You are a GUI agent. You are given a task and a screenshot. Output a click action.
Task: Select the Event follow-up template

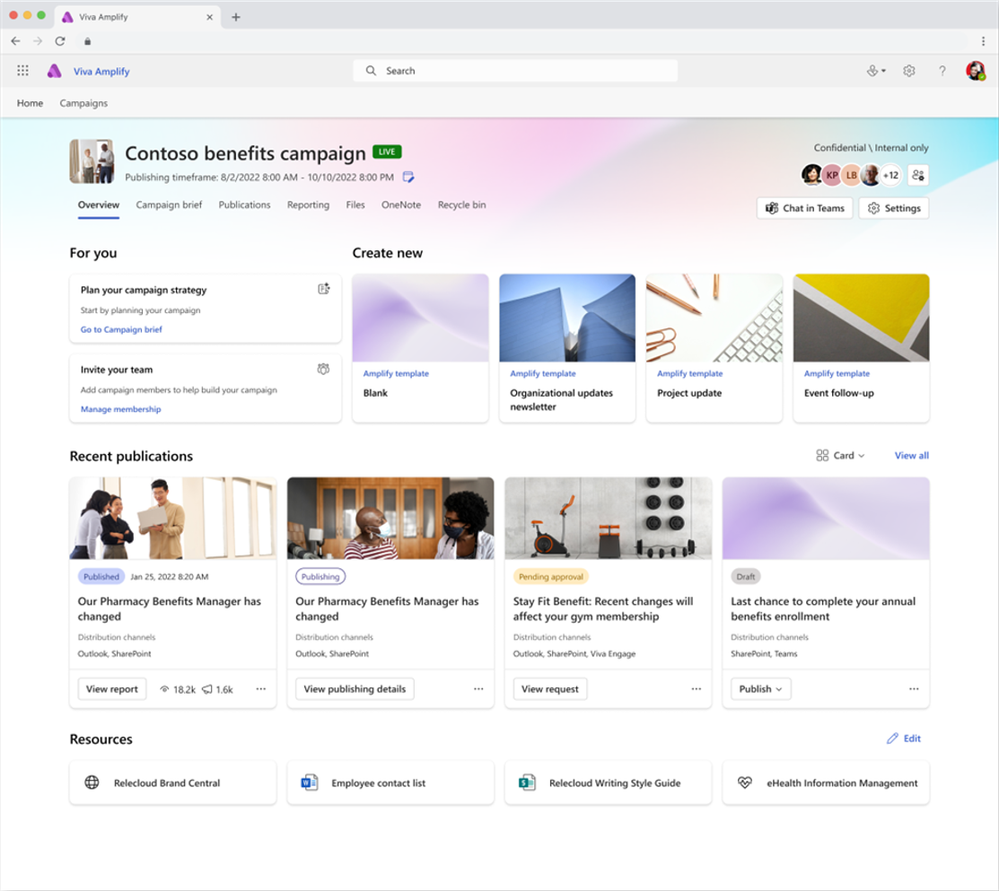point(861,348)
